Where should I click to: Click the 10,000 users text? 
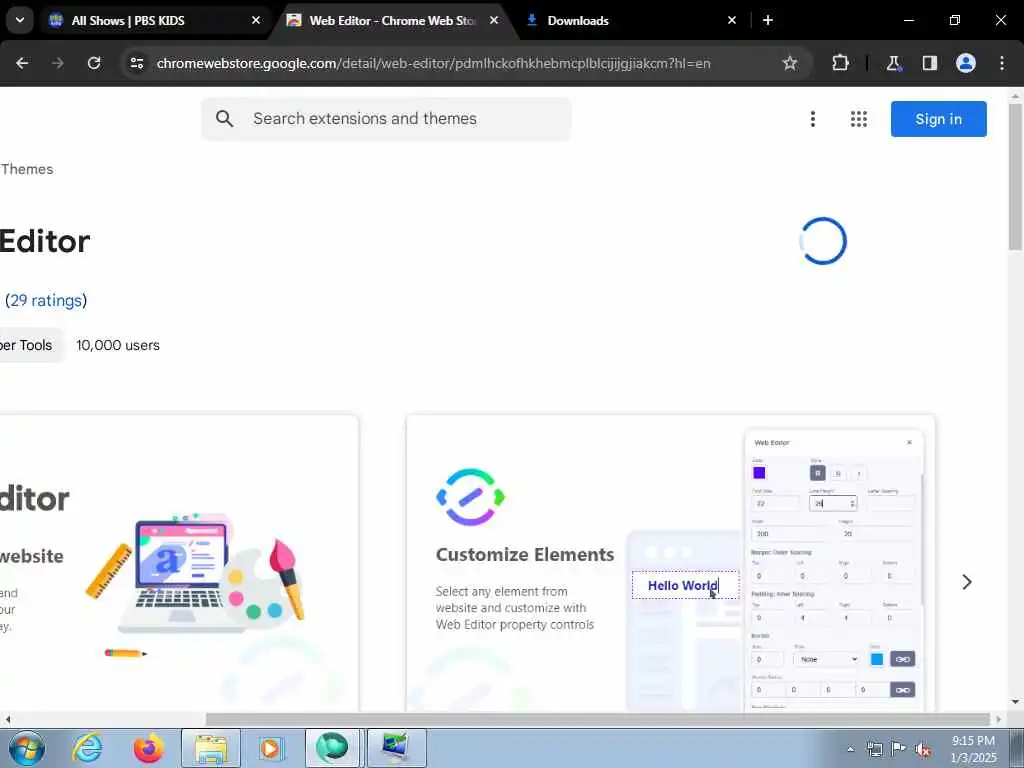click(x=118, y=345)
